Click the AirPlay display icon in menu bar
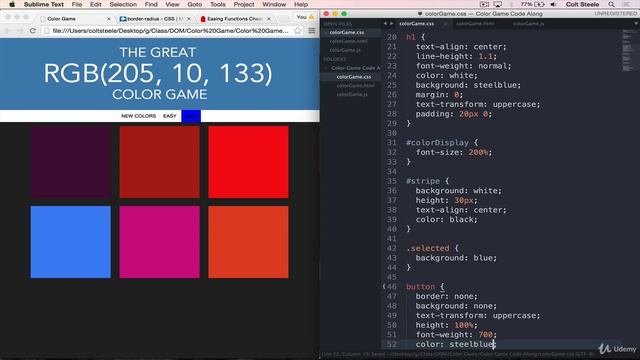The image size is (640, 360). pyautogui.click(x=498, y=4)
